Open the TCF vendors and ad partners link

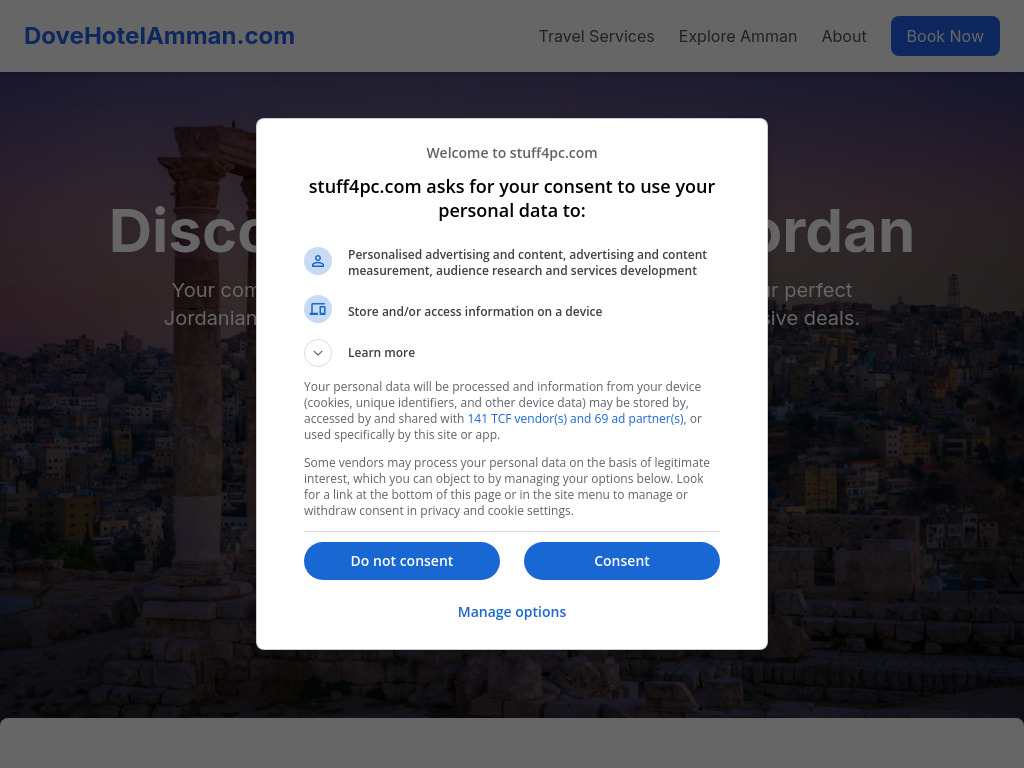[x=576, y=419]
